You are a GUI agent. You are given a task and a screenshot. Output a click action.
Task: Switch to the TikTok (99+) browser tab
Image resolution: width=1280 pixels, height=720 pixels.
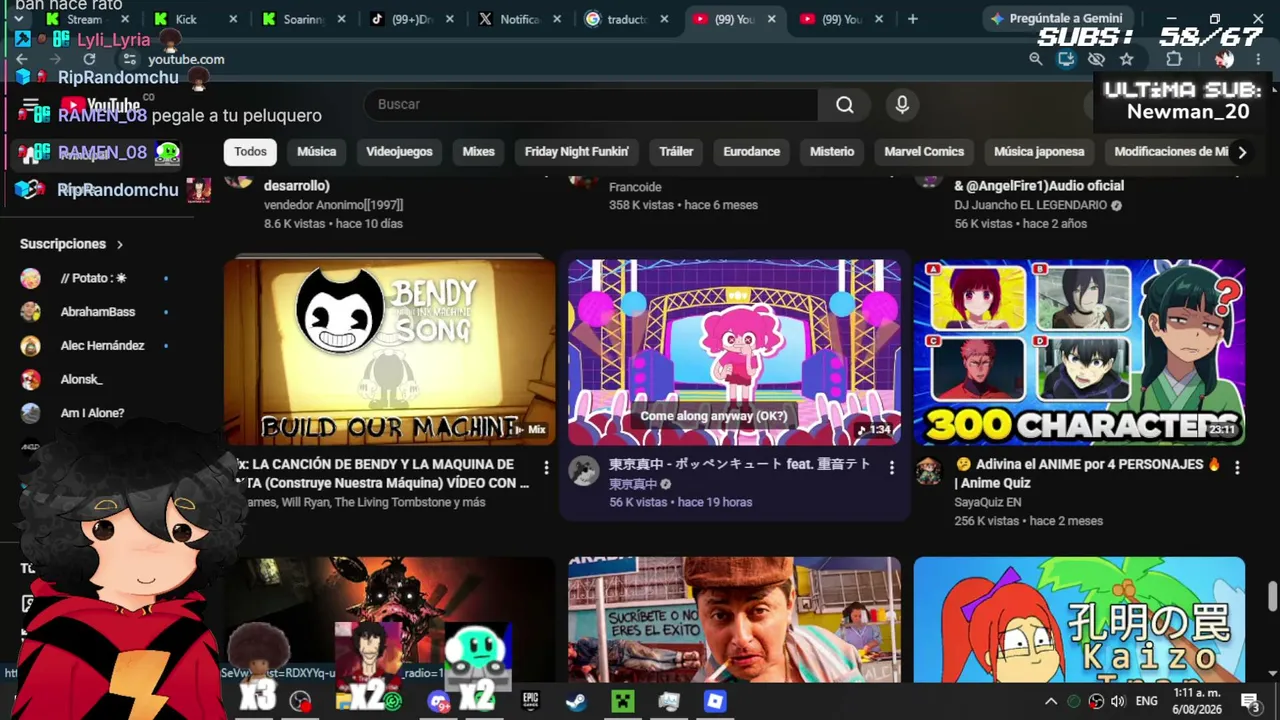412,19
